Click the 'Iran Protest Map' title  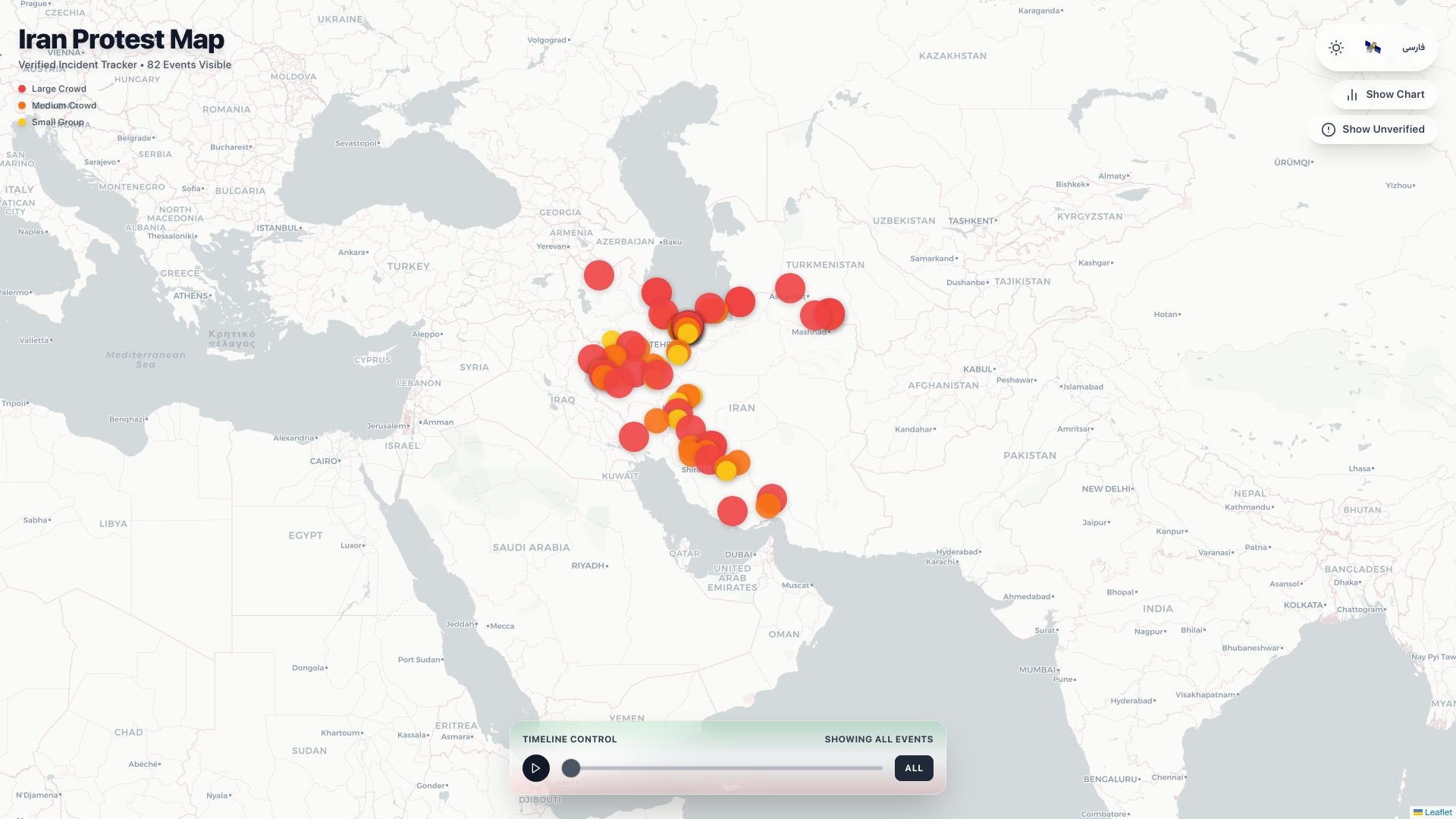point(121,39)
